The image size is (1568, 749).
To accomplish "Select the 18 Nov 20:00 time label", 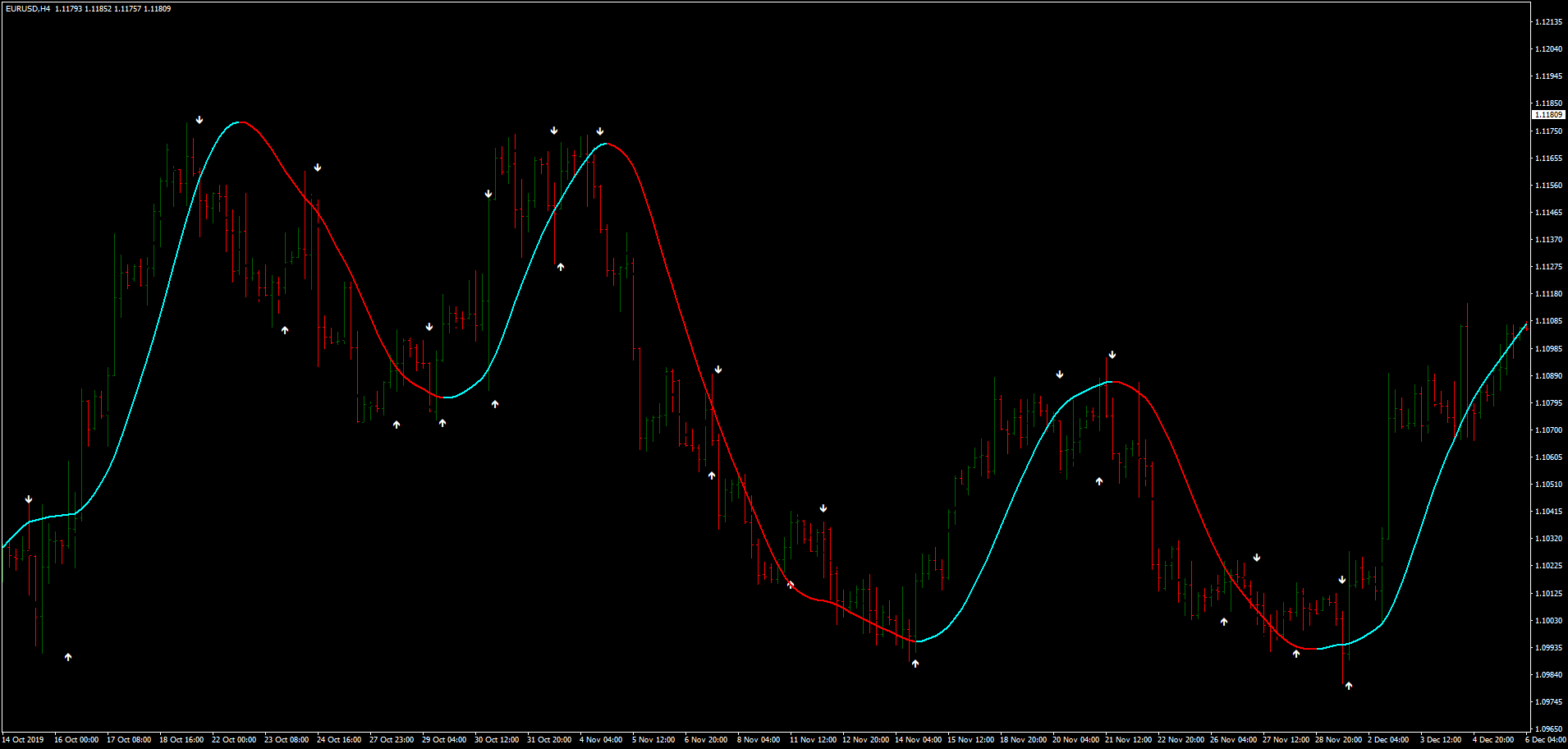I will pos(1023,740).
